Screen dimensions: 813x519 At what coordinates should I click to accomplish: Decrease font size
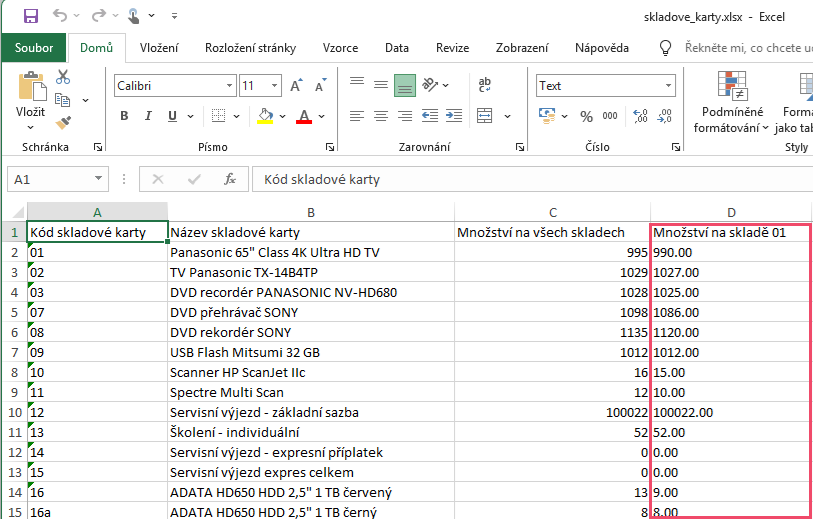pos(320,86)
